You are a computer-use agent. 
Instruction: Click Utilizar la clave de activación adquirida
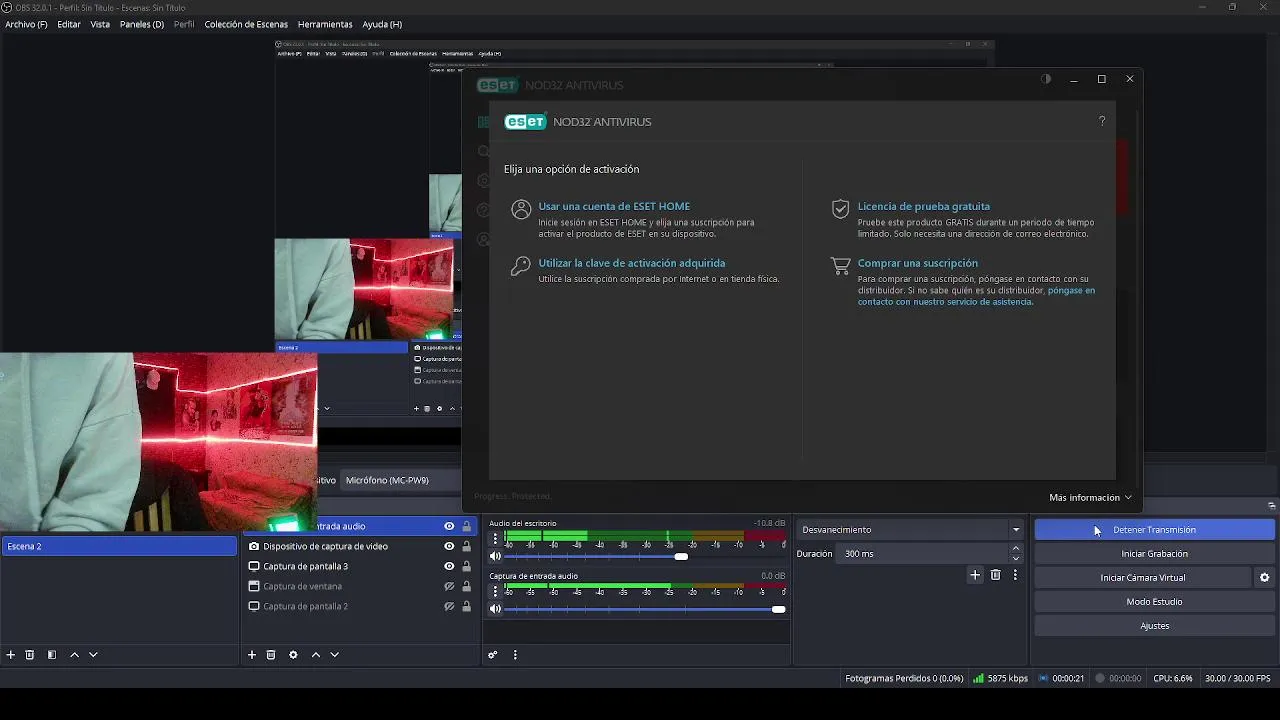(x=631, y=263)
